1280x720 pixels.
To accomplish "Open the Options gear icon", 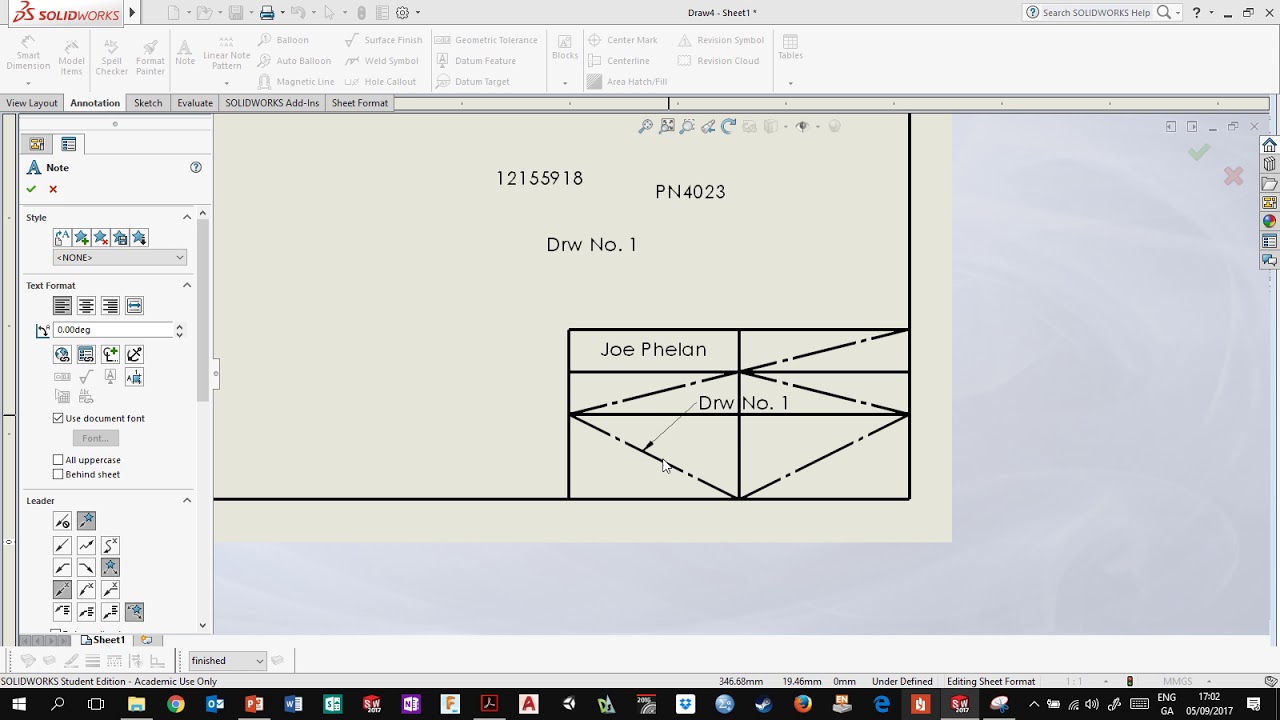I will 402,13.
